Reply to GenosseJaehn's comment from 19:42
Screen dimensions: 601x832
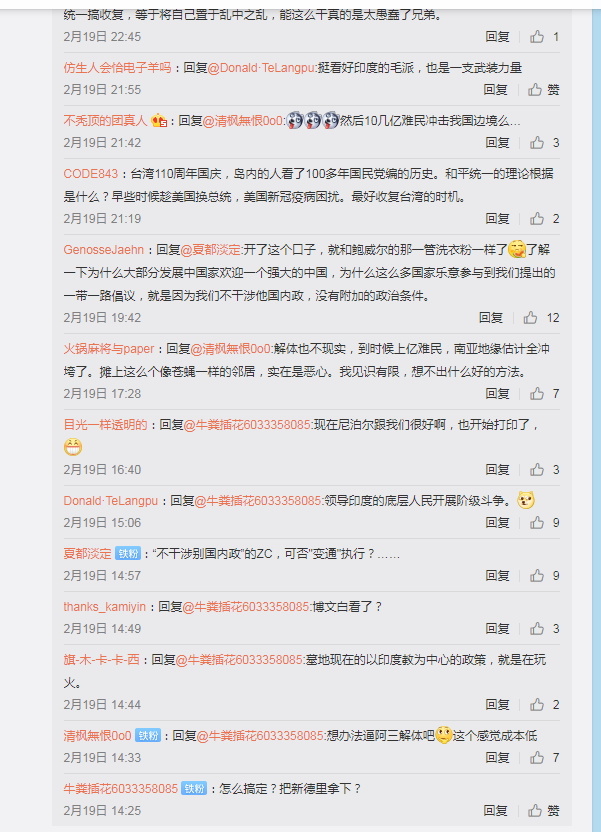pyautogui.click(x=491, y=318)
